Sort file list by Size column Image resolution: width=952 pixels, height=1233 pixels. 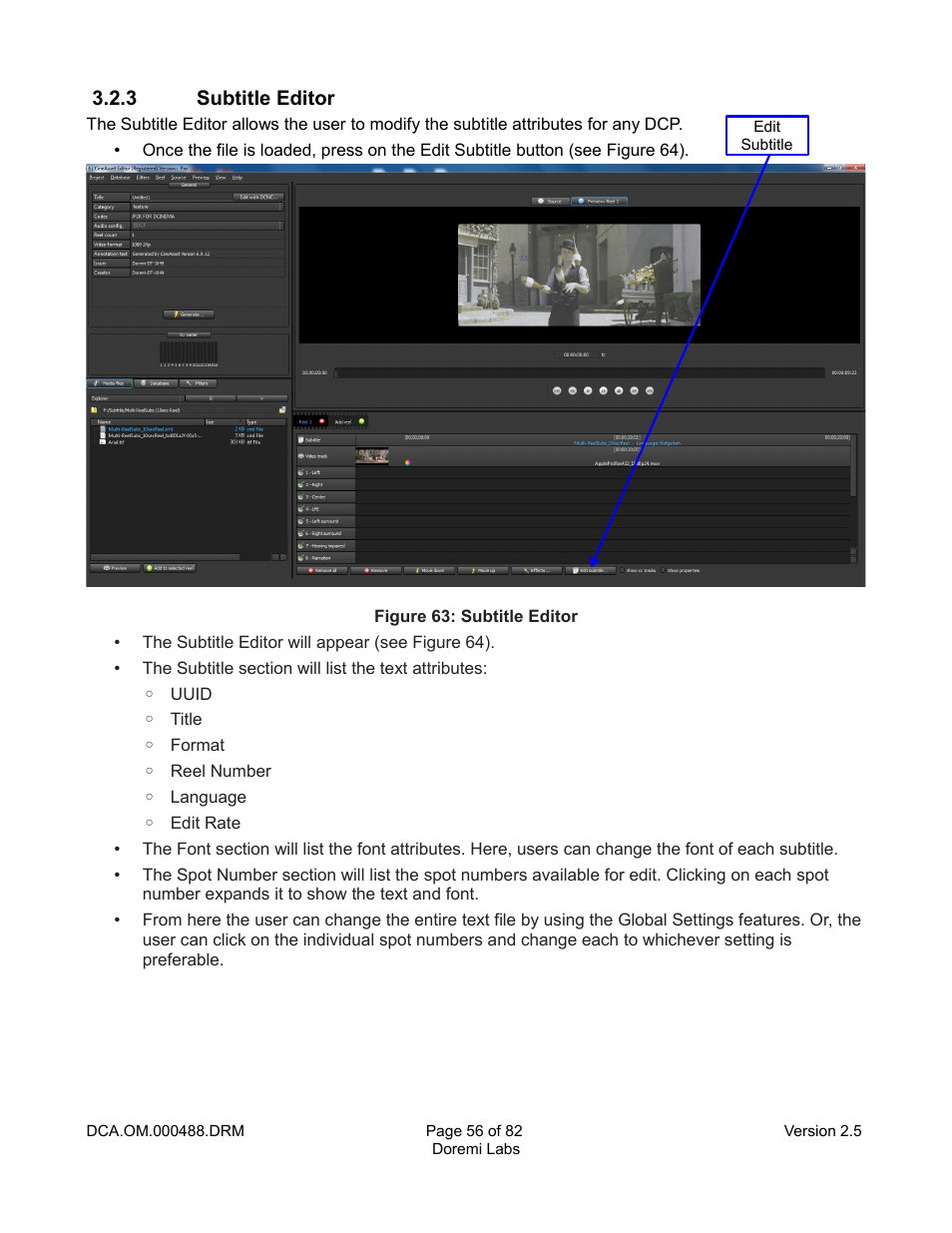coord(224,421)
